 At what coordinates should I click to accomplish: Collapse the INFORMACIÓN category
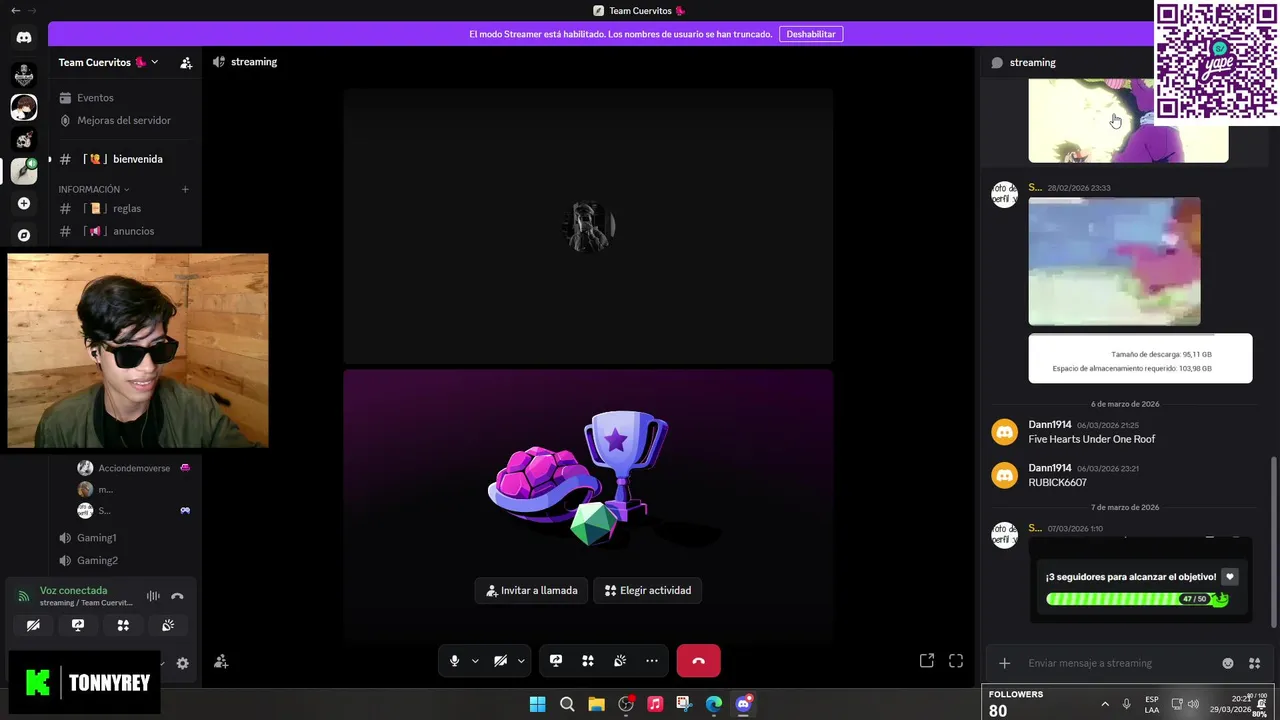pyautogui.click(x=93, y=189)
